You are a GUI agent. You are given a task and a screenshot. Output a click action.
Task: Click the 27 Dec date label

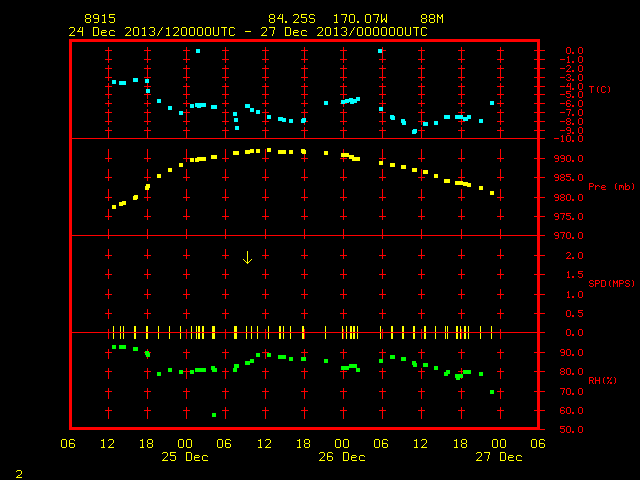[499, 457]
